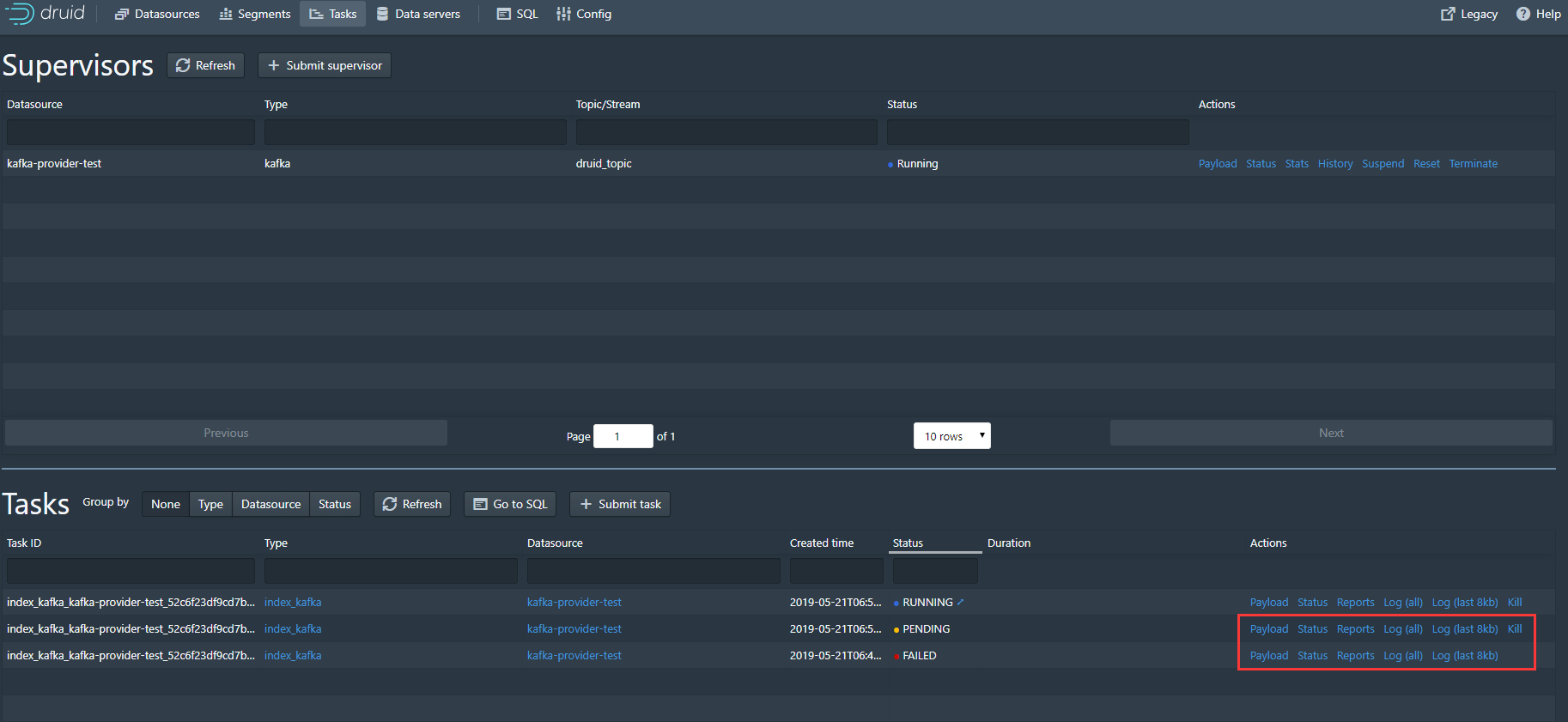1568x722 pixels.
Task: Open the Datasources view
Action: (157, 14)
